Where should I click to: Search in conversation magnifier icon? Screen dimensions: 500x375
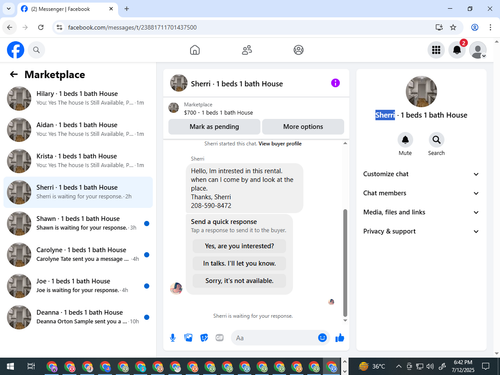coord(436,140)
